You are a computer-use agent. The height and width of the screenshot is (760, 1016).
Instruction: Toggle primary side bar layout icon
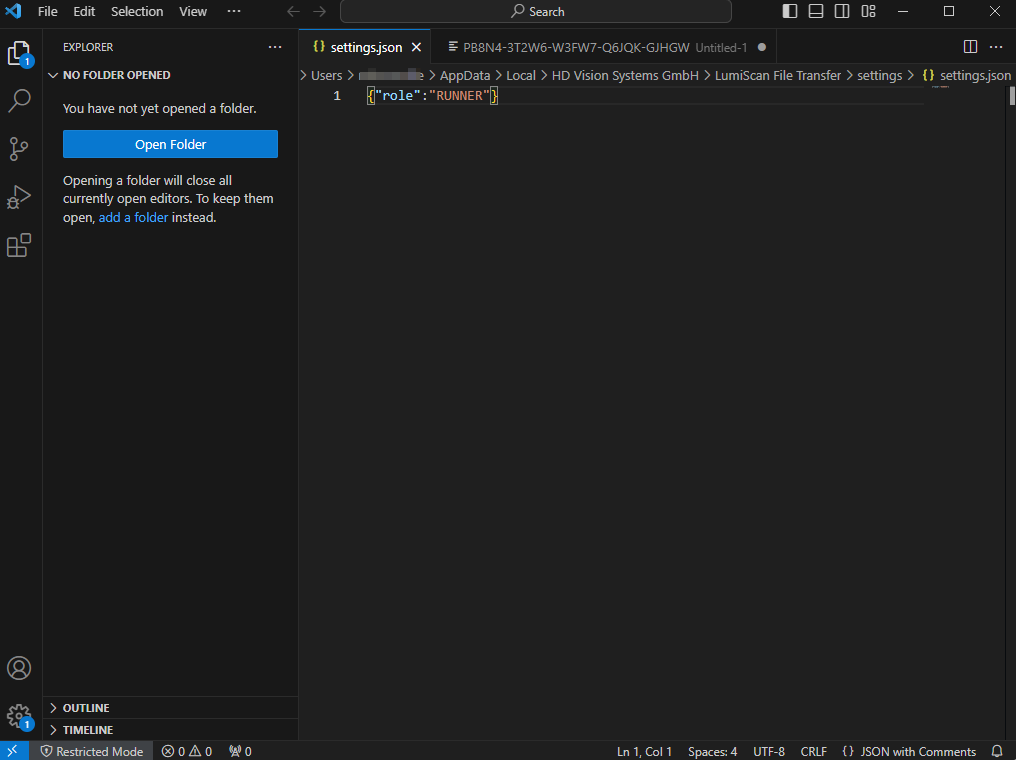pyautogui.click(x=789, y=11)
